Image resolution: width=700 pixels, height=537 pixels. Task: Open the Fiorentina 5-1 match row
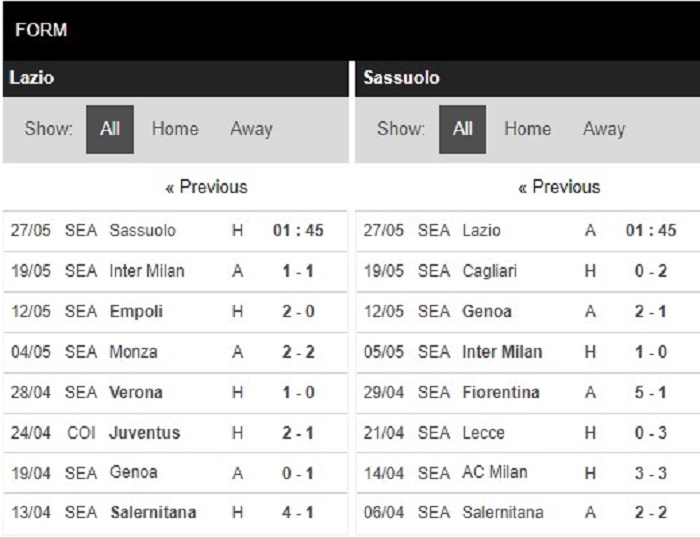[528, 393]
